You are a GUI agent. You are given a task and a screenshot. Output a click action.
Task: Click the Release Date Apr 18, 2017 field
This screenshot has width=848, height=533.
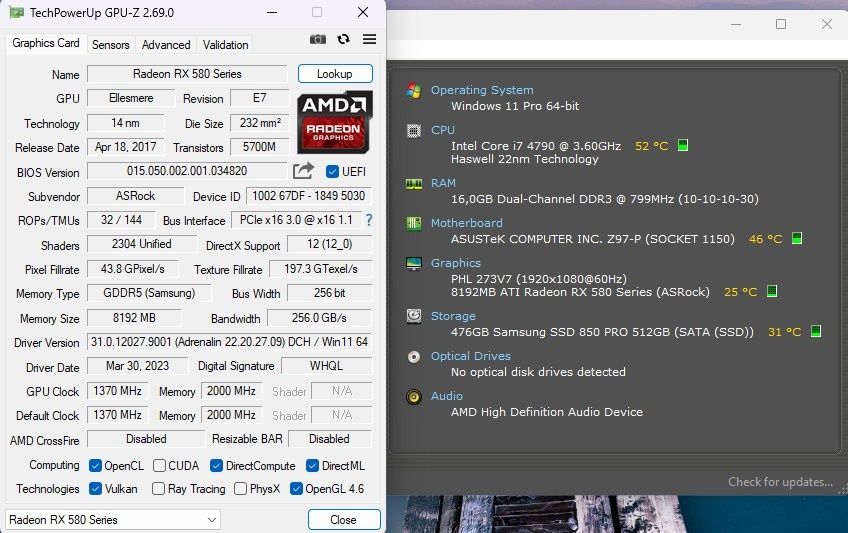tap(125, 147)
